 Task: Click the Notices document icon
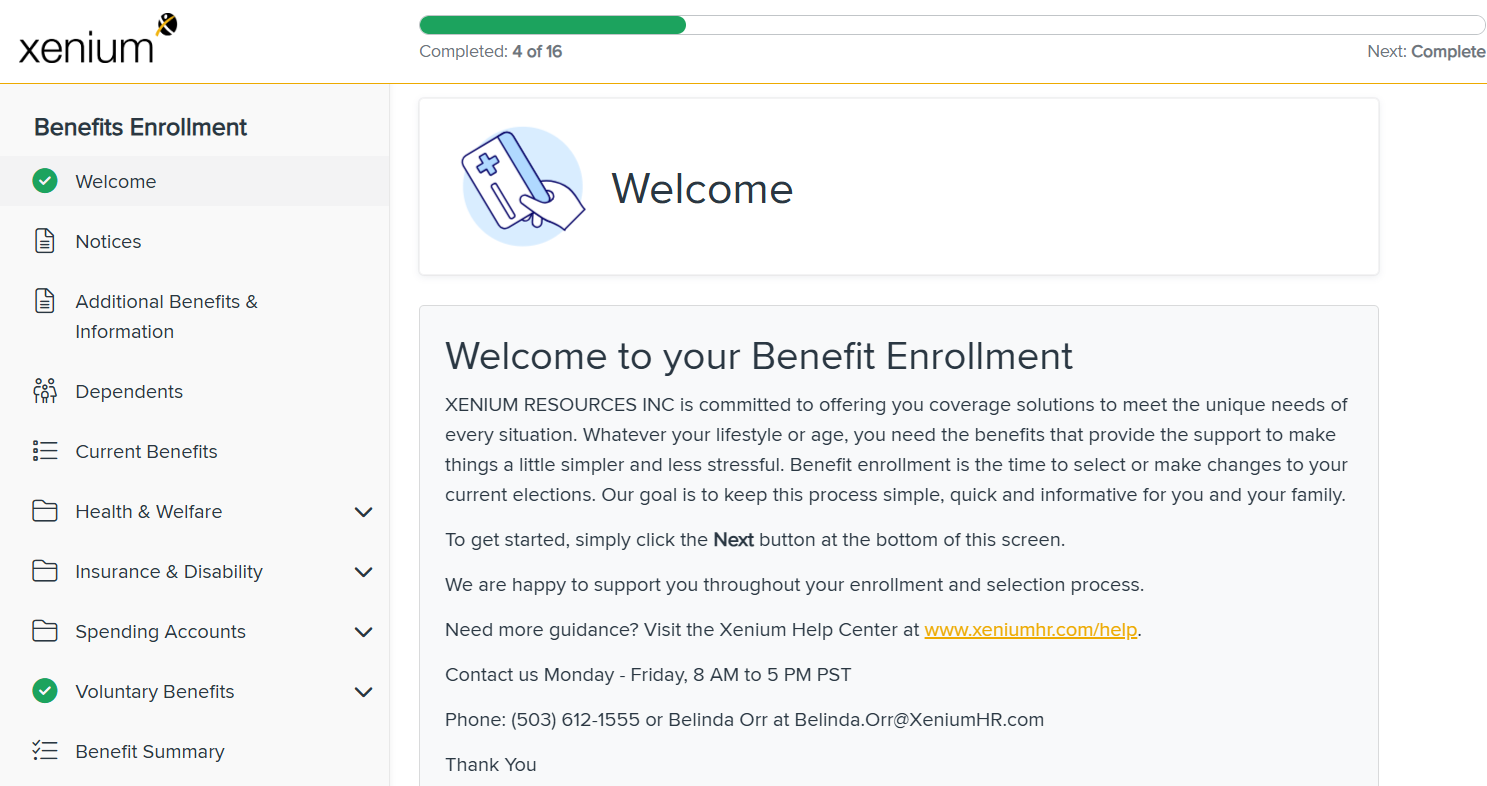click(x=45, y=241)
